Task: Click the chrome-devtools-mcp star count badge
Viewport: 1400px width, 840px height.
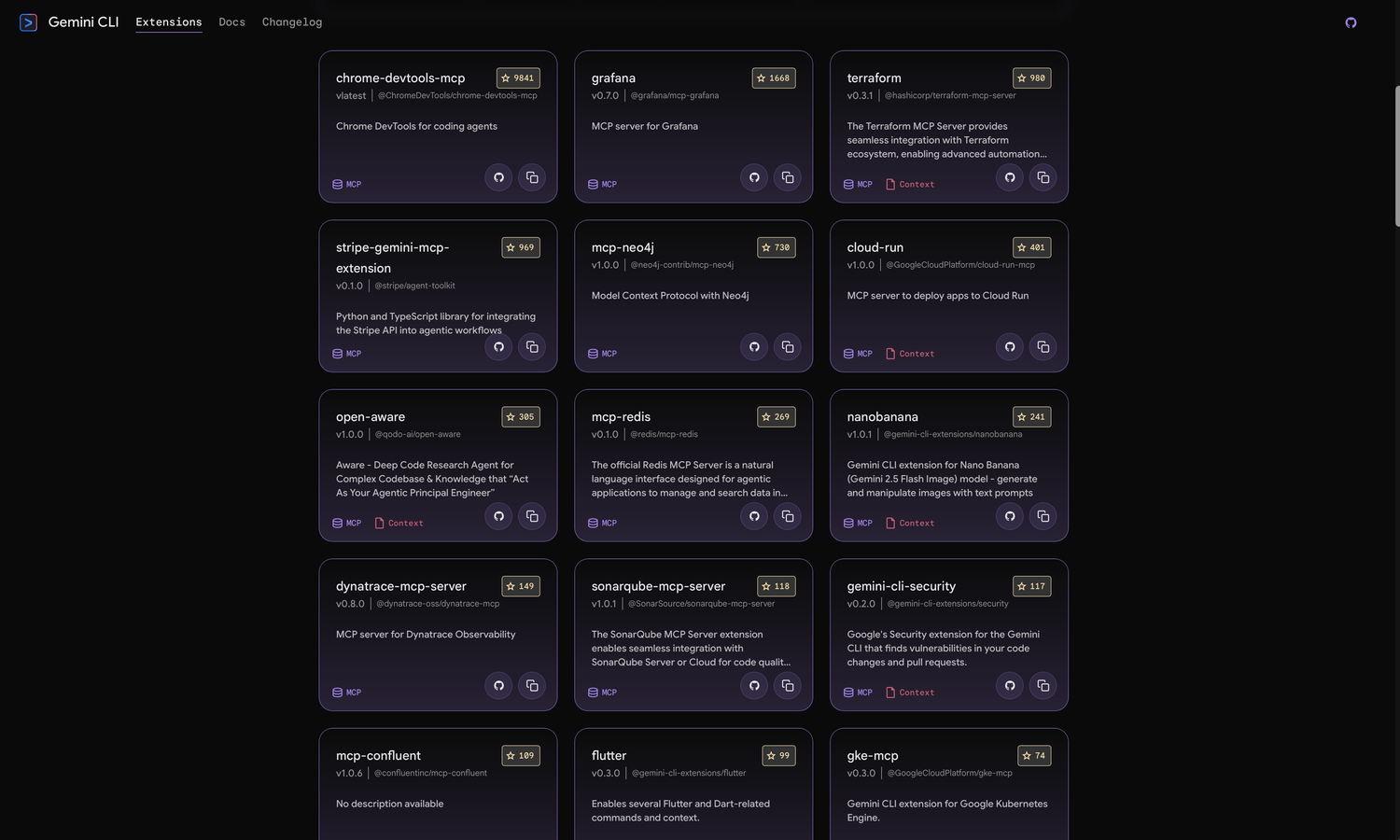Action: 518,78
